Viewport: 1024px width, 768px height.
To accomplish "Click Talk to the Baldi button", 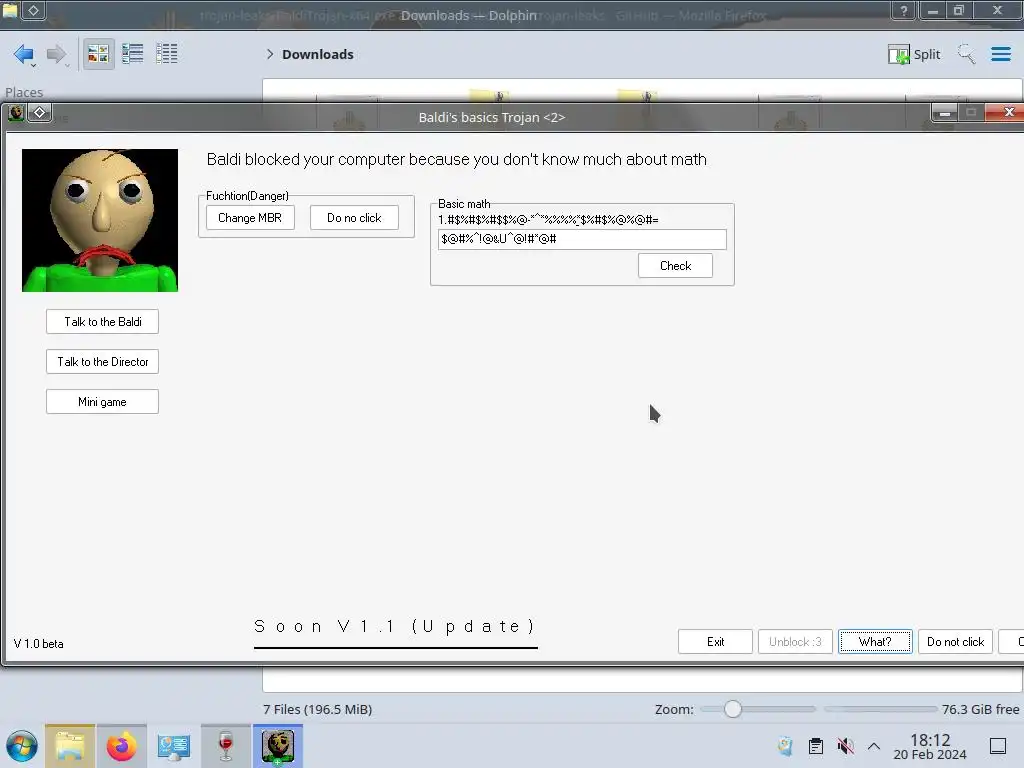I will [103, 321].
